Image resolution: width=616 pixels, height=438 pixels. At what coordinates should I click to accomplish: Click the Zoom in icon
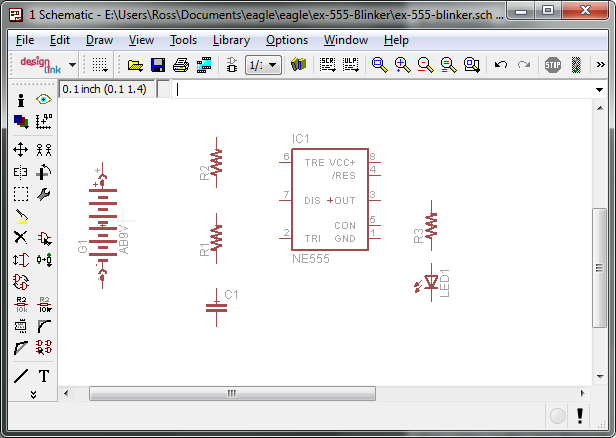tap(403, 65)
